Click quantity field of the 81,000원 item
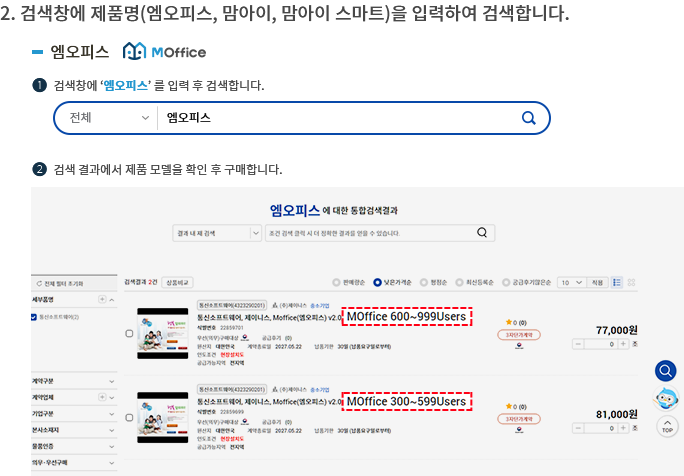Image resolution: width=684 pixels, height=476 pixels. (x=601, y=428)
